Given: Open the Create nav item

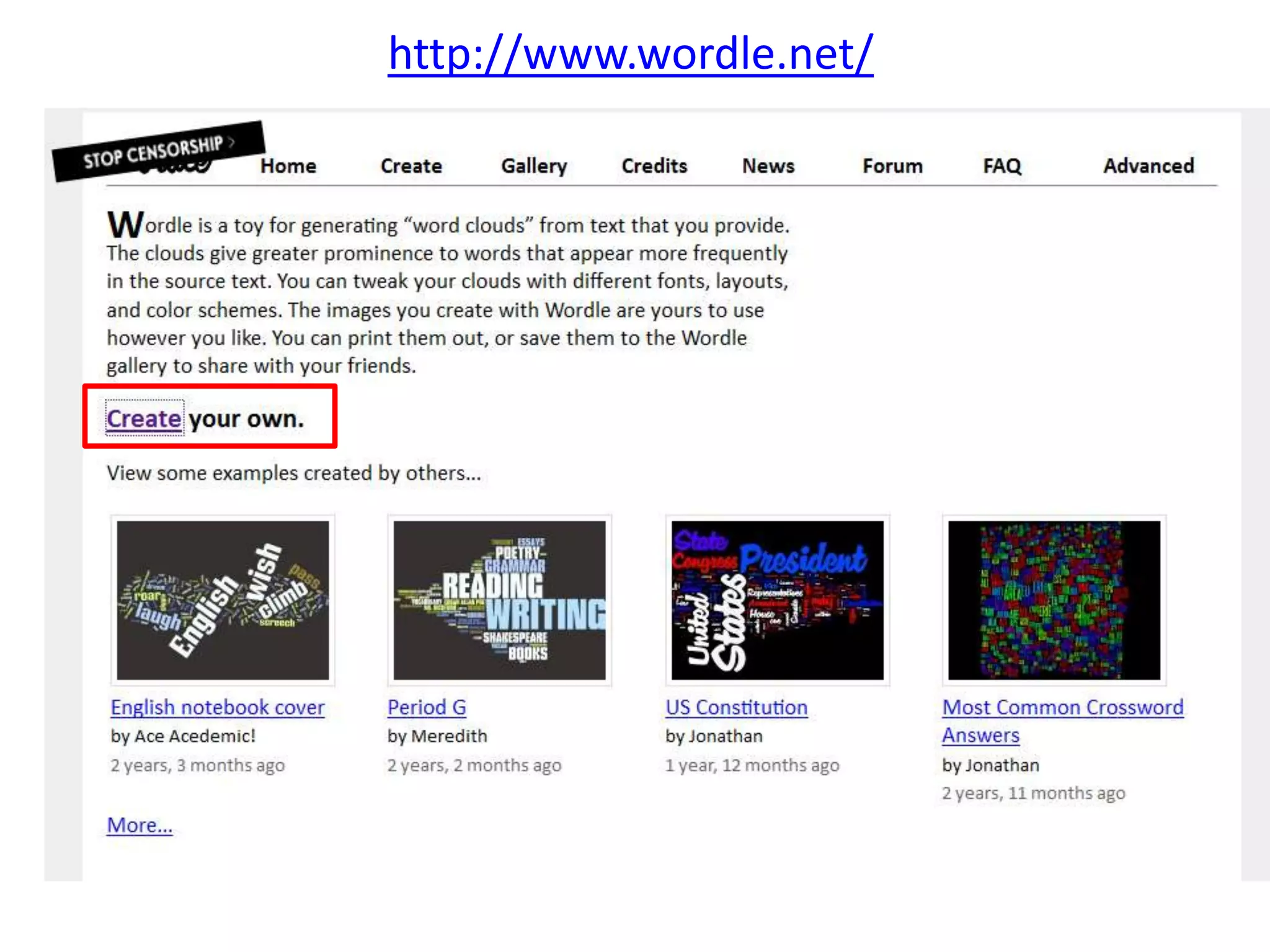Looking at the screenshot, I should 411,166.
